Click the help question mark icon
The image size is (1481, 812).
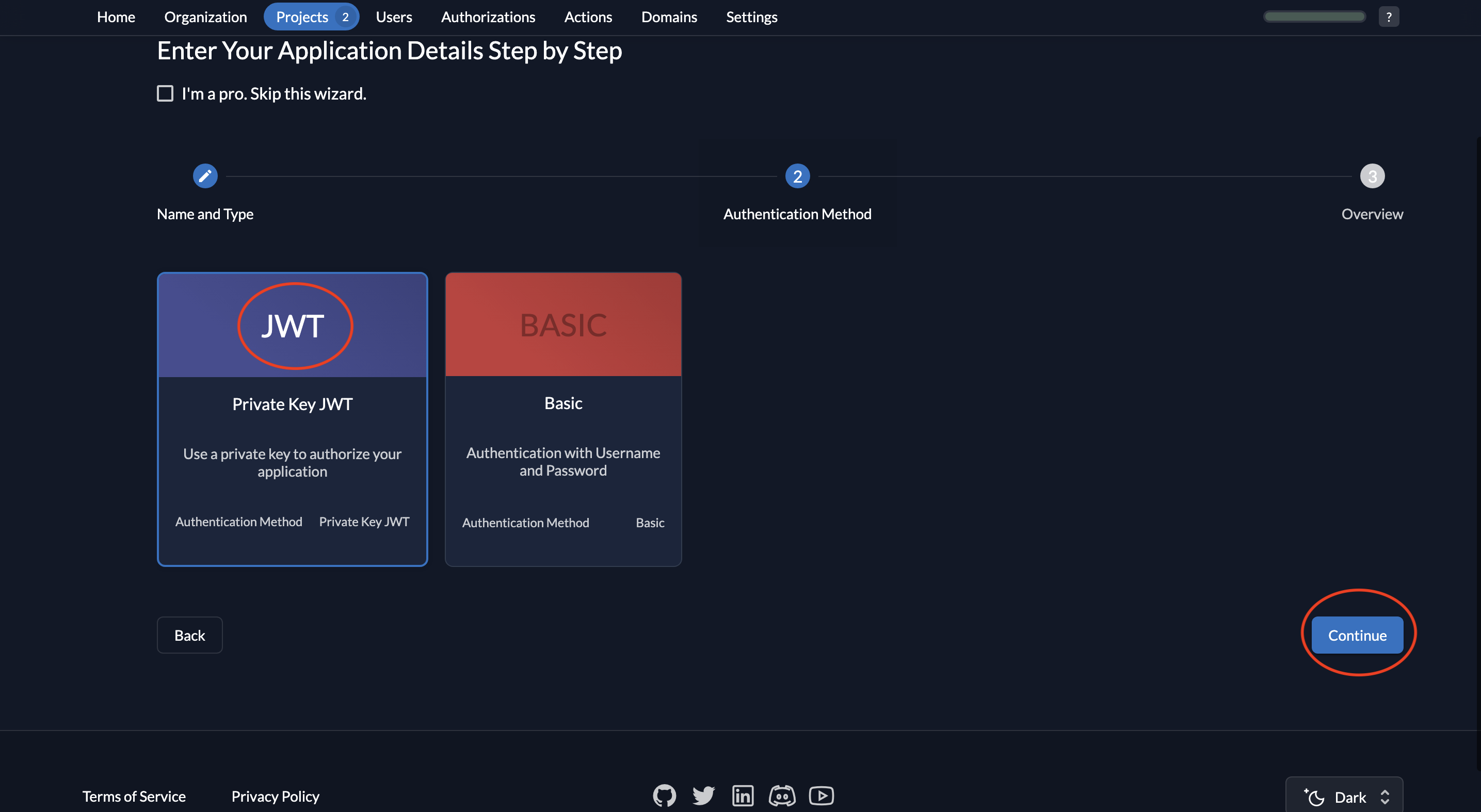pyautogui.click(x=1389, y=16)
